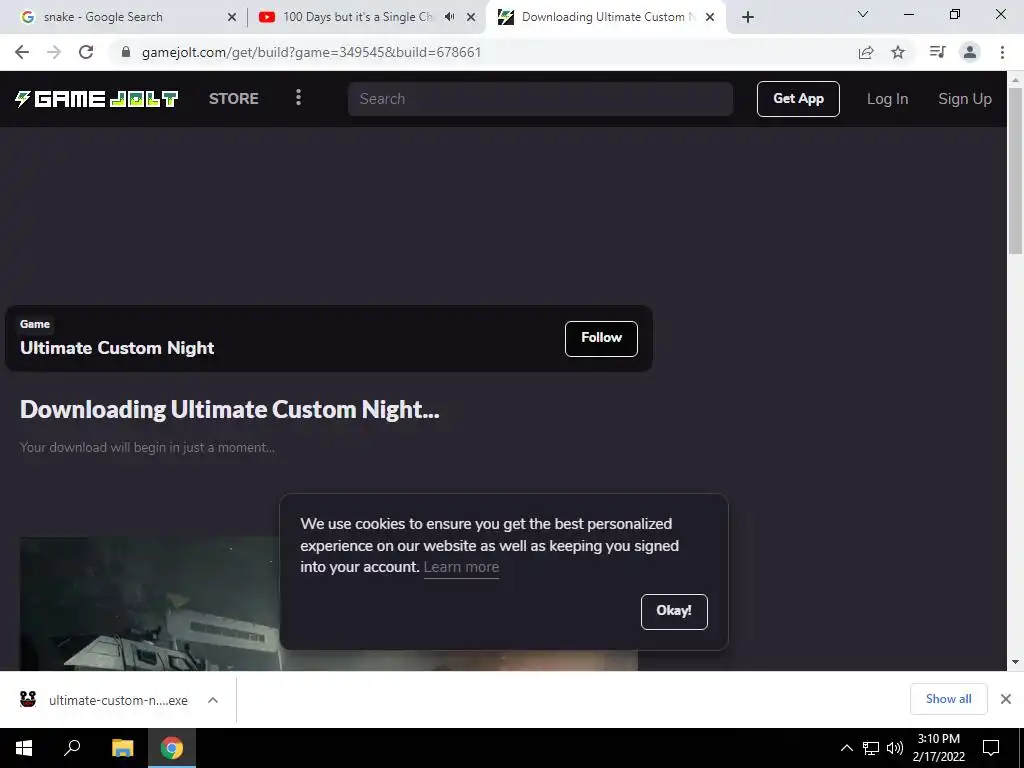Mute the YouTube tab audio icon

[x=449, y=17]
